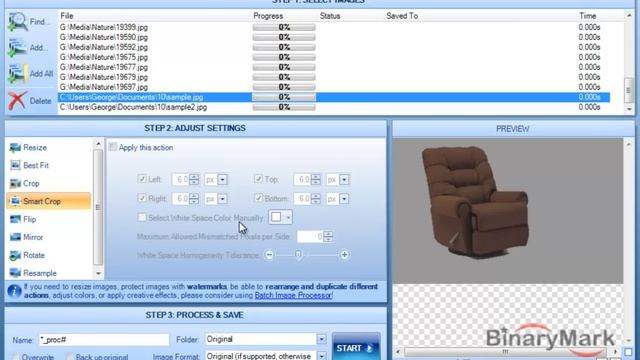Open the Image Format dropdown
This screenshot has height=360, width=640.
tap(322, 356)
